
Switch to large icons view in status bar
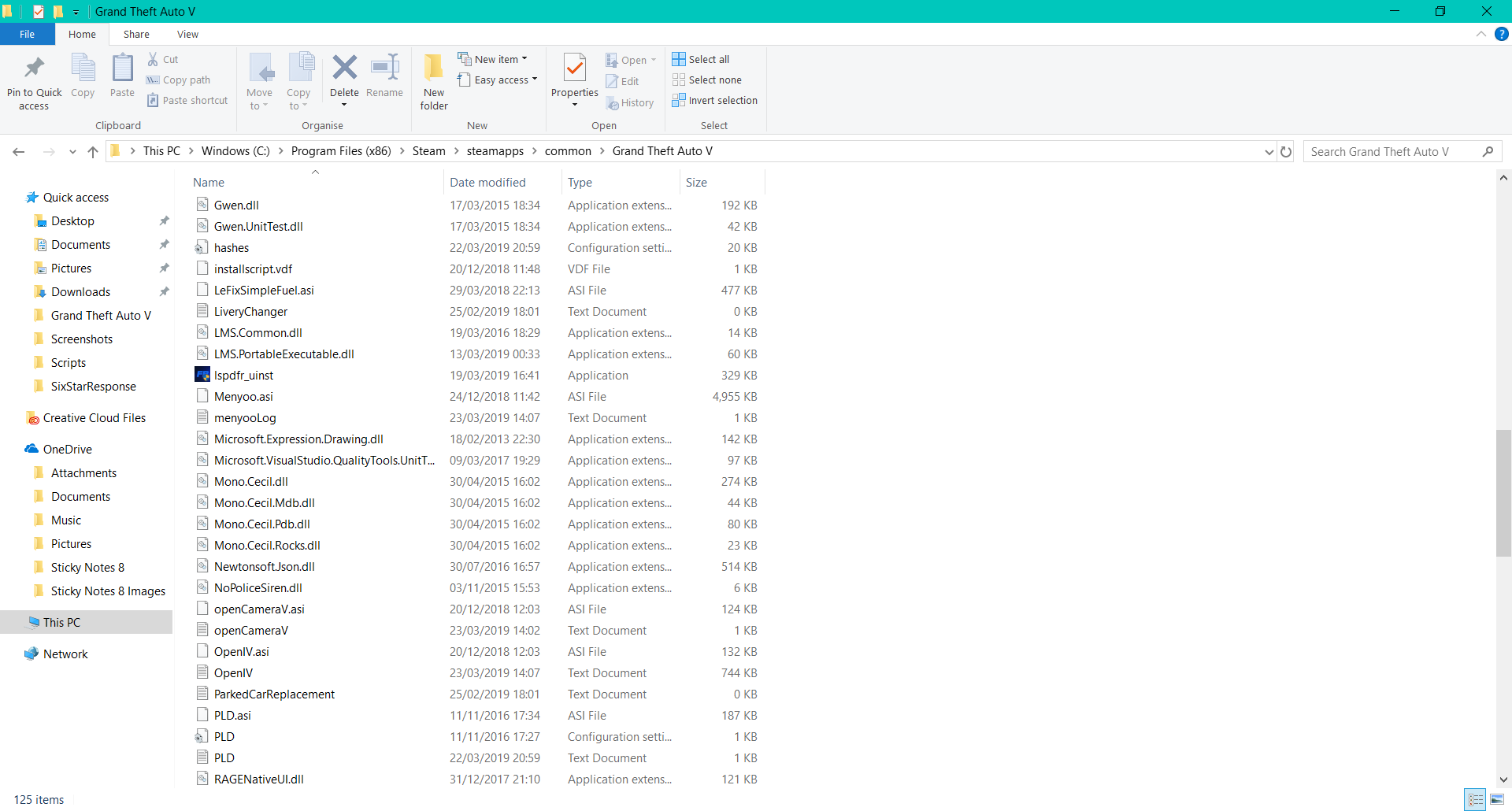pos(1497,800)
